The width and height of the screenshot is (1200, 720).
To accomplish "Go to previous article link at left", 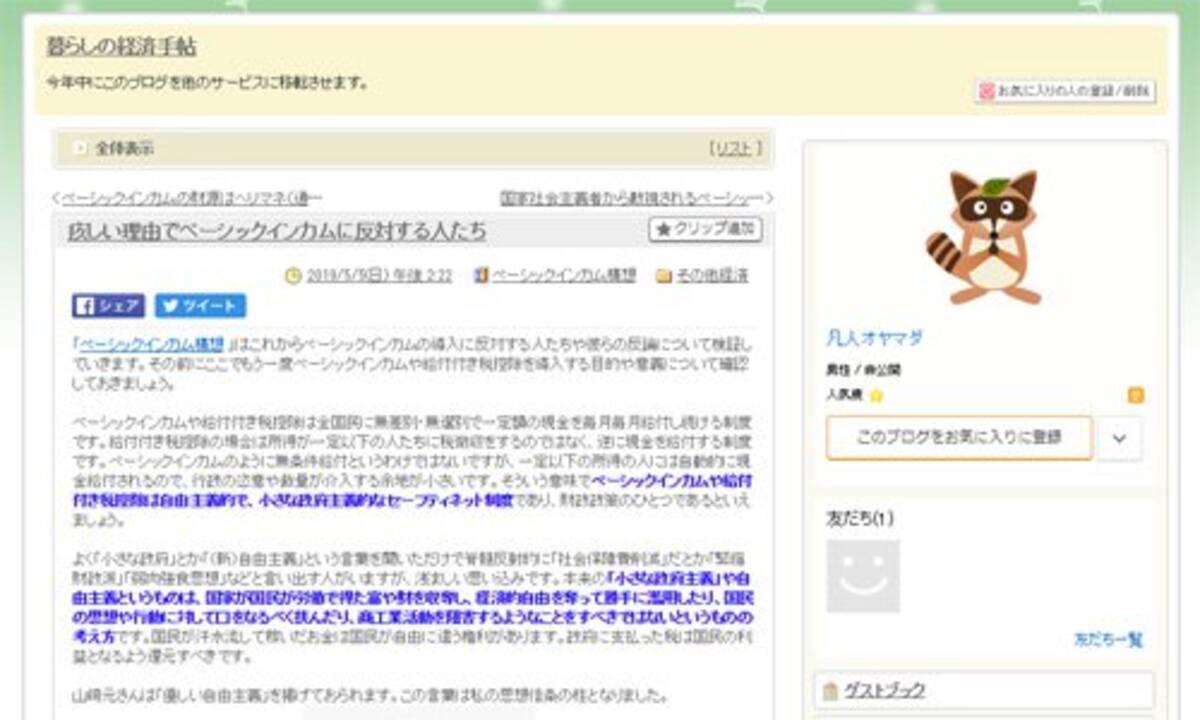I will 188,198.
